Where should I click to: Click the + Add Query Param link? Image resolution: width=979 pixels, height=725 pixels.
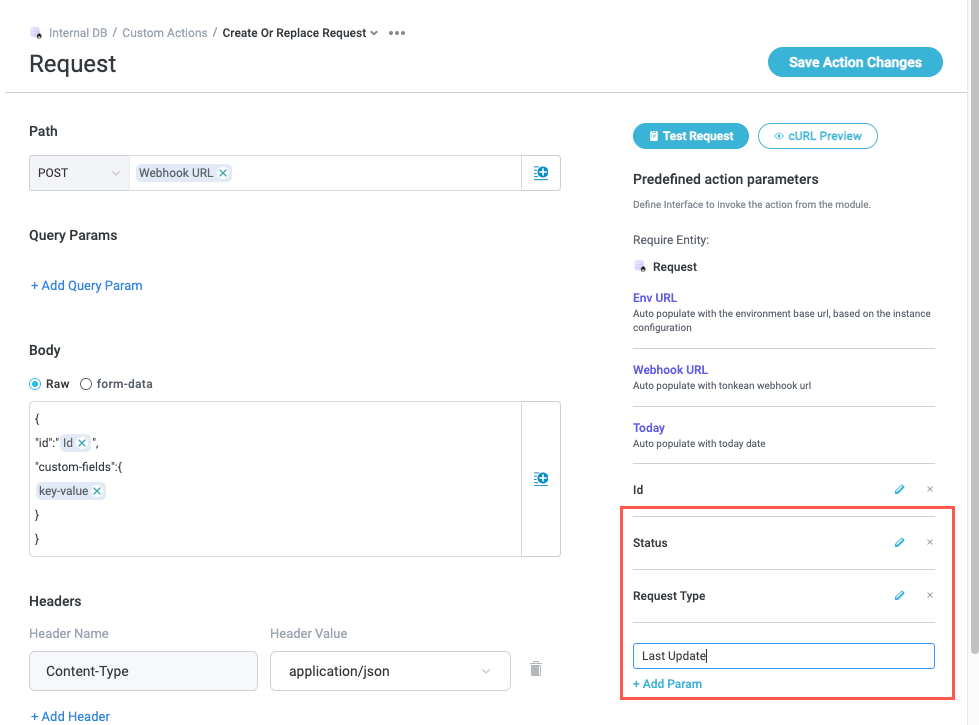(x=87, y=286)
